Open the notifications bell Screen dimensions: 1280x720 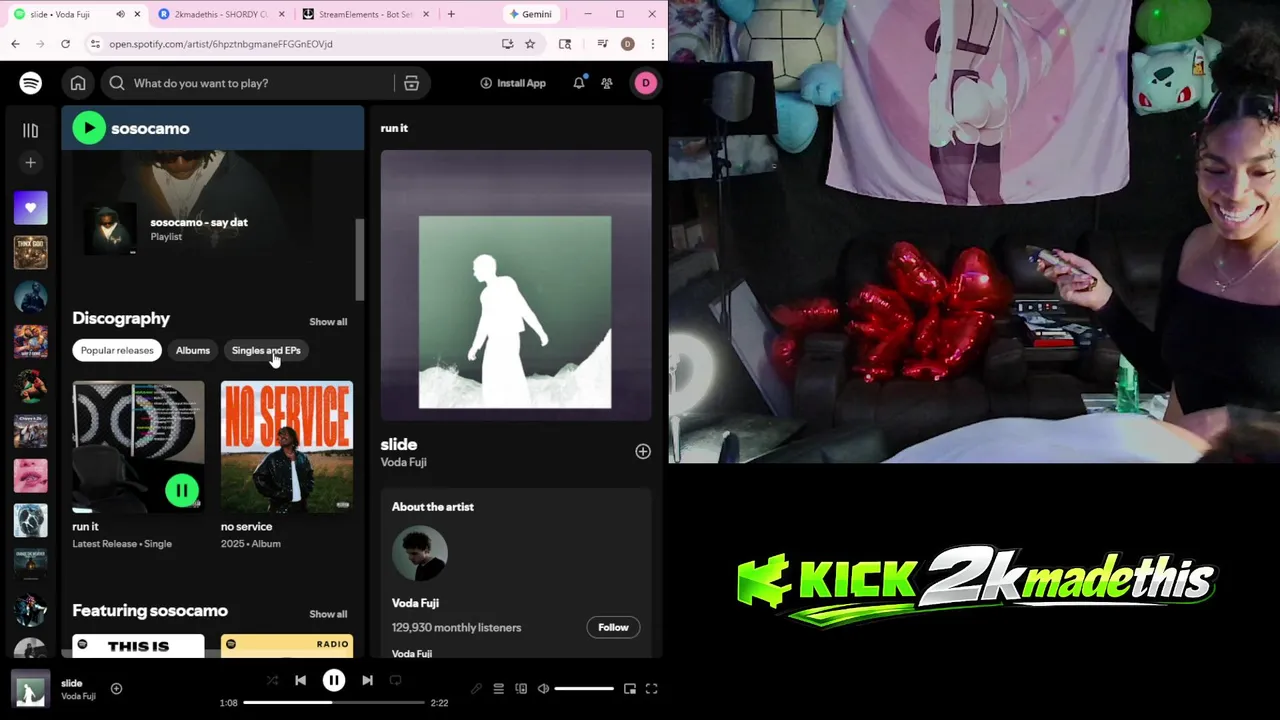click(578, 83)
